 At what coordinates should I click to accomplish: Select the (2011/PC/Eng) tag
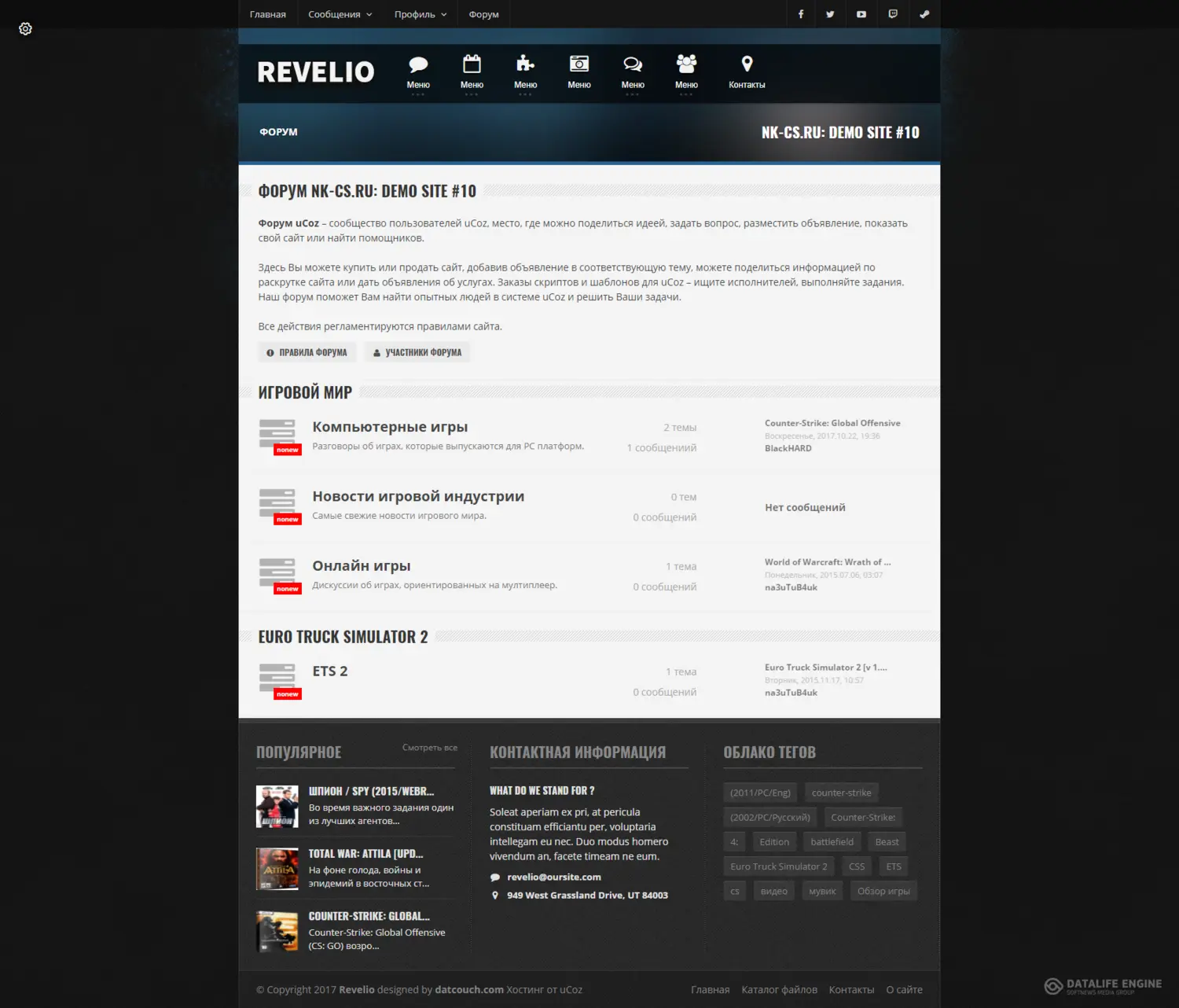[760, 793]
